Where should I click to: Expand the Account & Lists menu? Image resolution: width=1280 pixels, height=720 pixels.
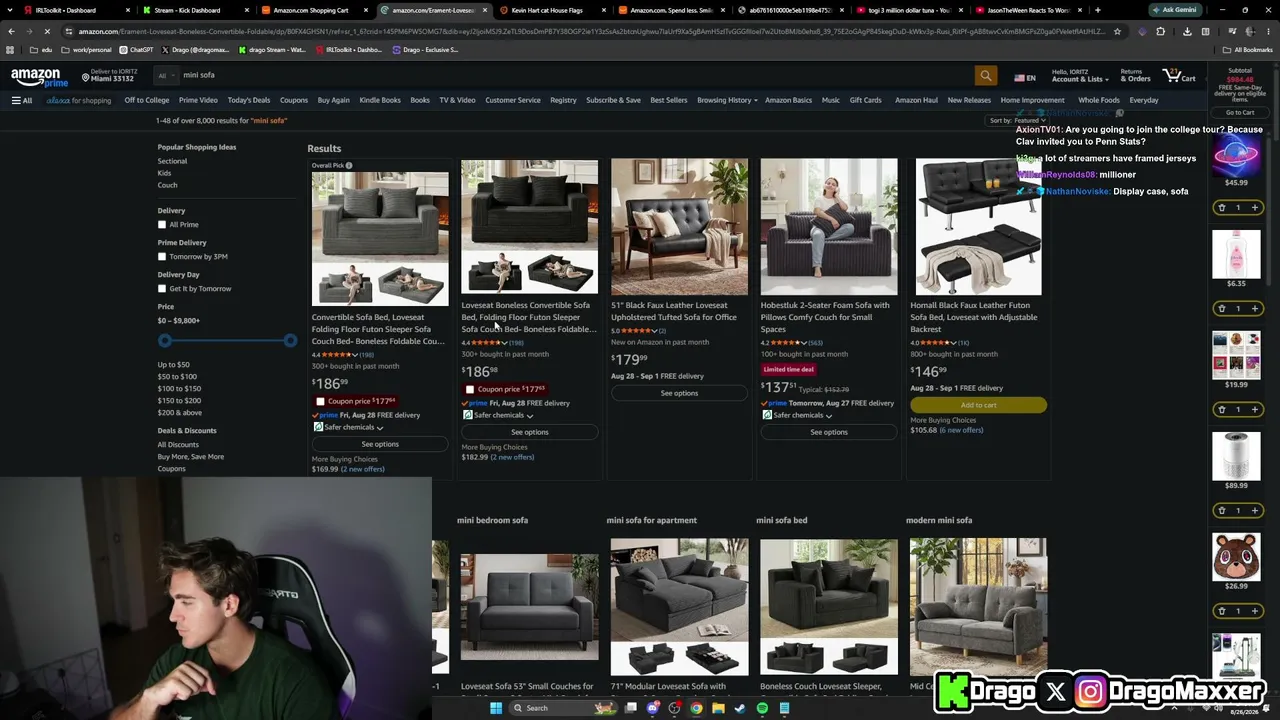point(1079,76)
